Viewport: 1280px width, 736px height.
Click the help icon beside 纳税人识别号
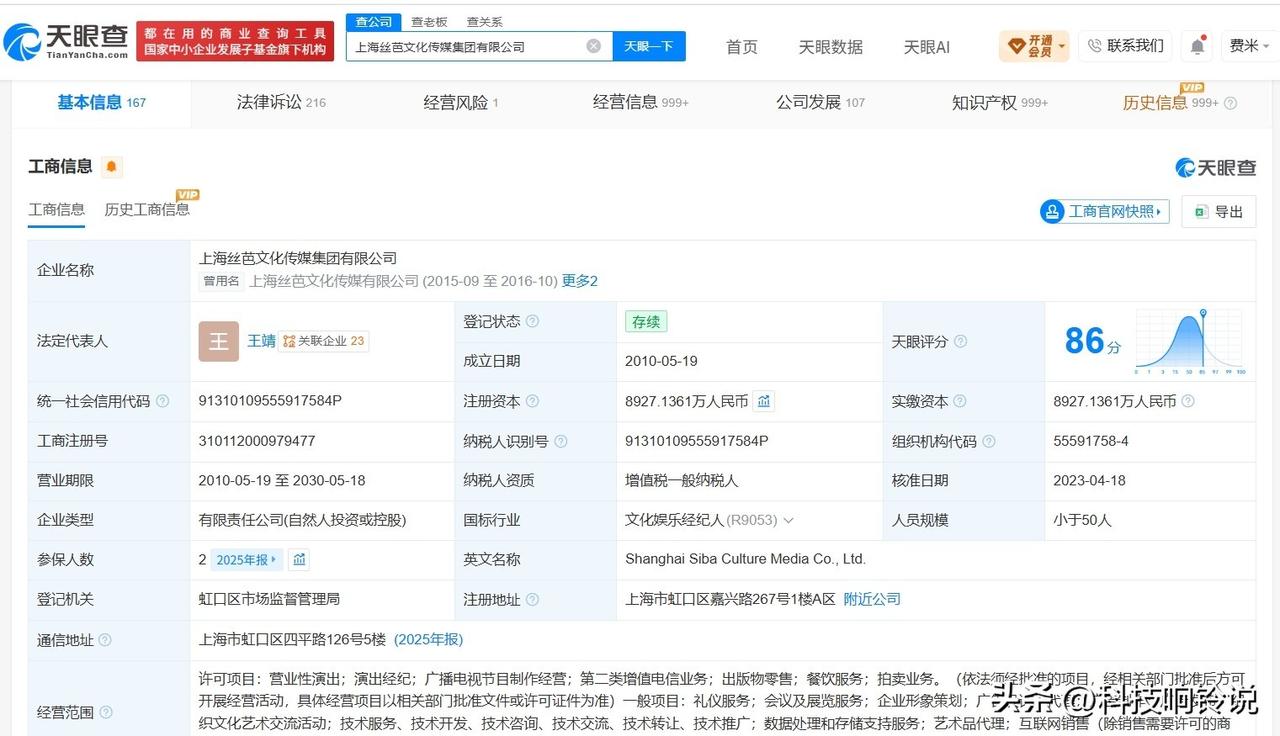[560, 441]
